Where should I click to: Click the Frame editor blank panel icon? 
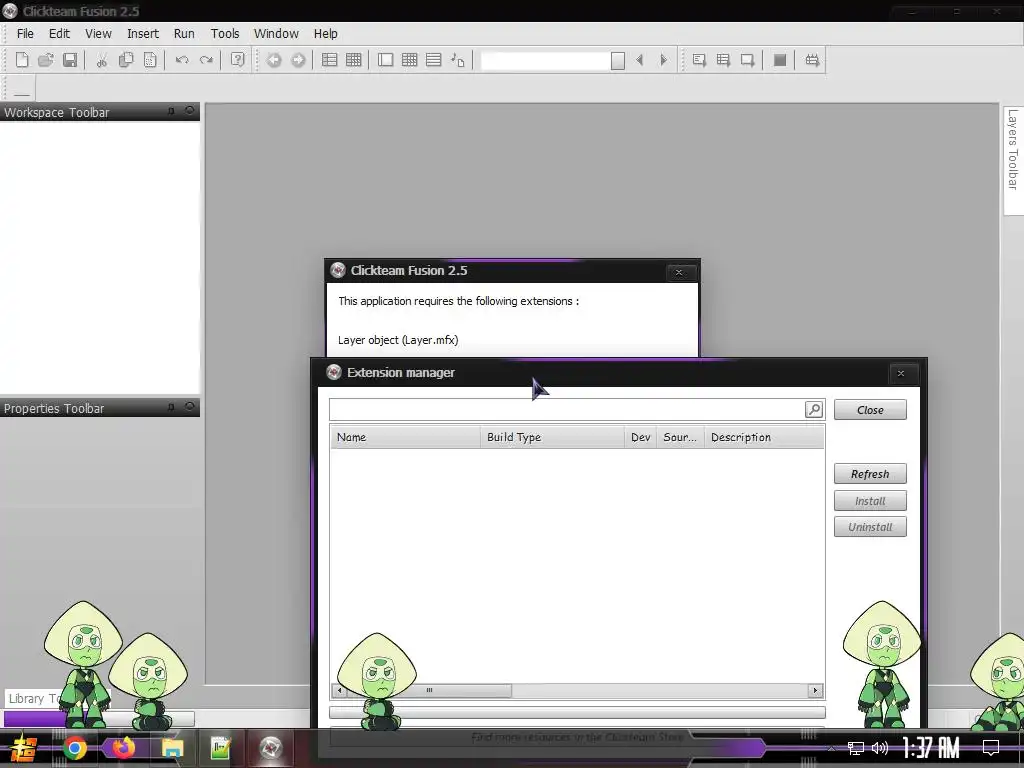tap(385, 60)
